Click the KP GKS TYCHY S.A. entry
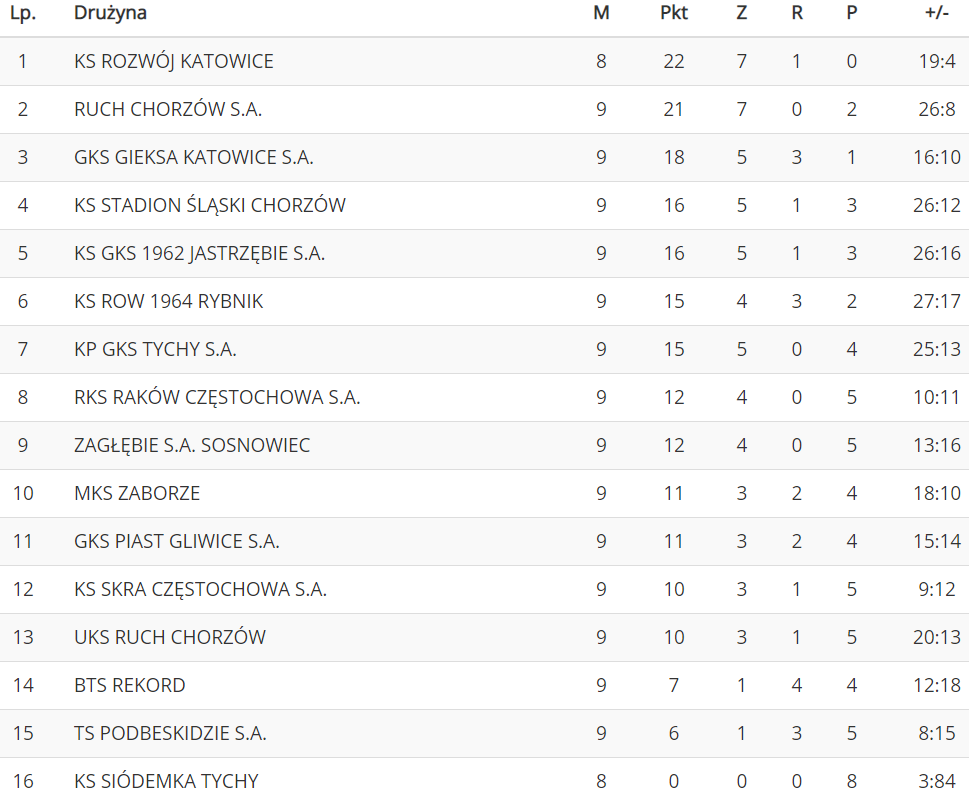This screenshot has width=969, height=799. [155, 349]
